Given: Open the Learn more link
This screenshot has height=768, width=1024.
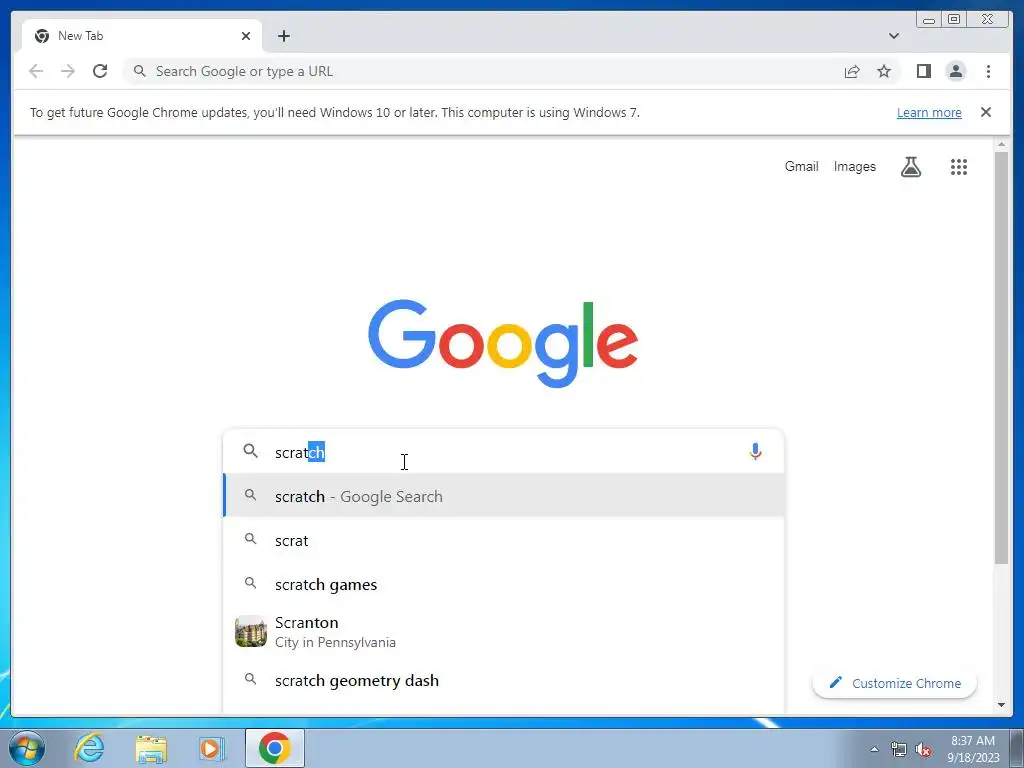Looking at the screenshot, I should (x=929, y=112).
